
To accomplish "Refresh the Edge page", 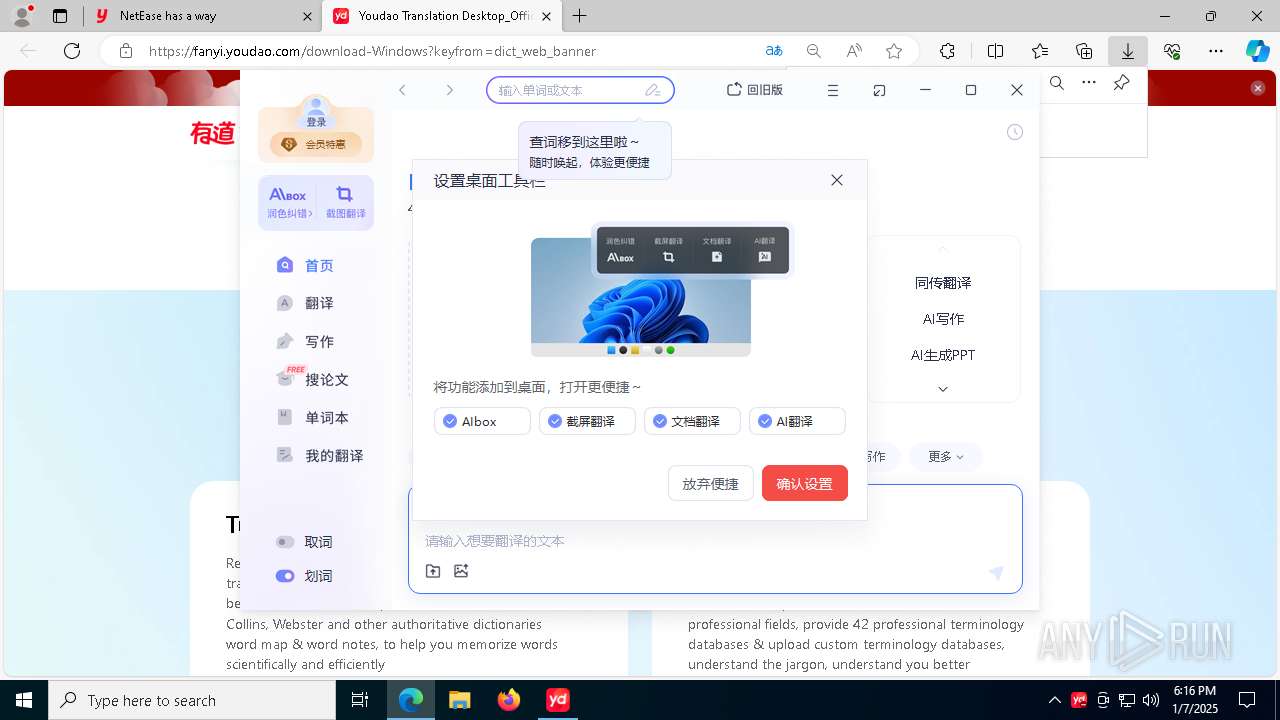I will [72, 51].
